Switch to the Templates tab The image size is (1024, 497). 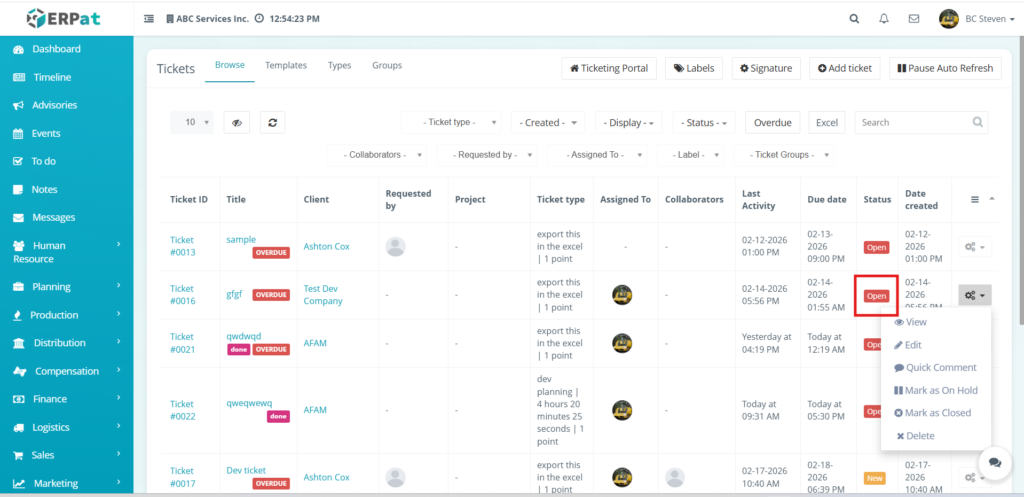[286, 66]
